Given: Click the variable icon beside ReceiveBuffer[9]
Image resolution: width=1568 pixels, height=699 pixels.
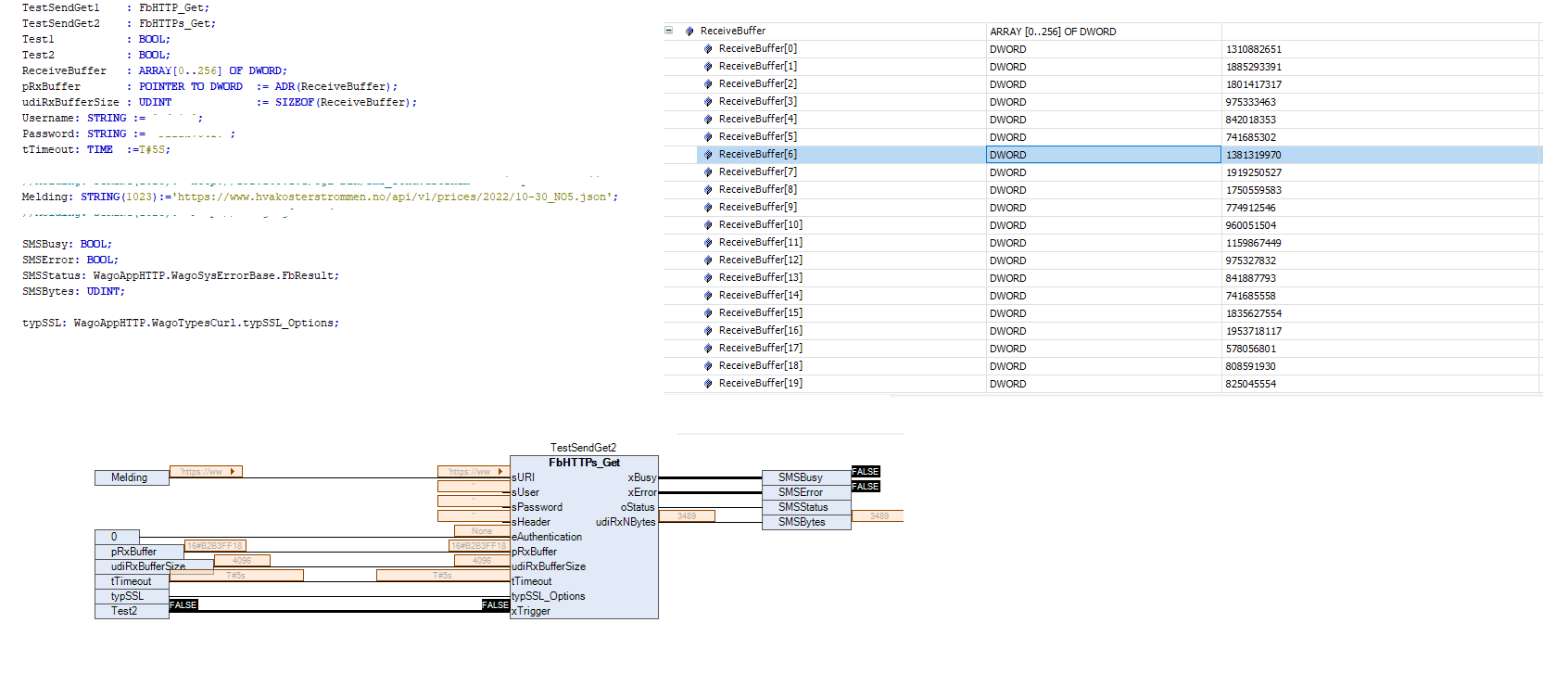Looking at the screenshot, I should pyautogui.click(x=708, y=208).
